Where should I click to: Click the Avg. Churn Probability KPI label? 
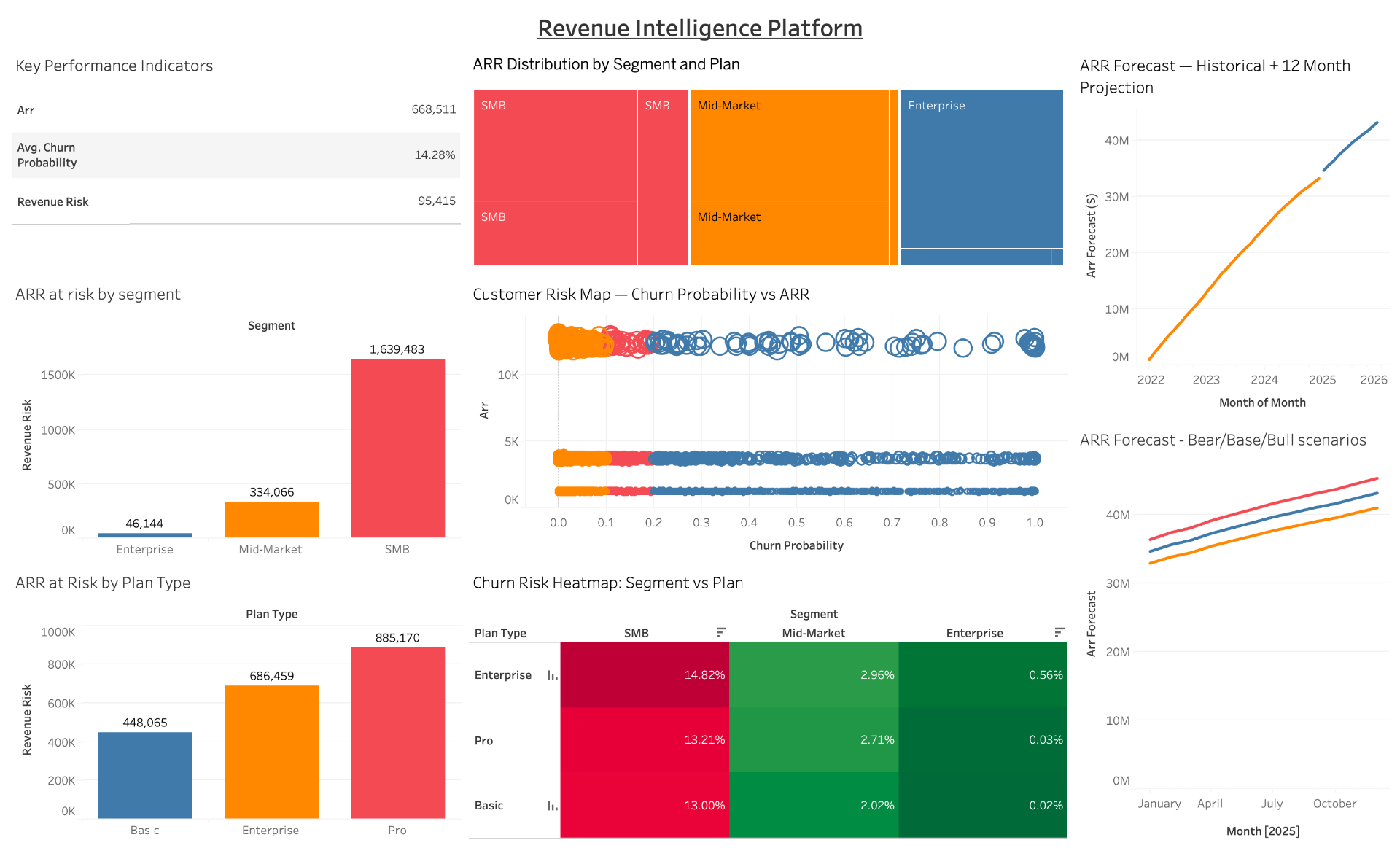[47, 155]
